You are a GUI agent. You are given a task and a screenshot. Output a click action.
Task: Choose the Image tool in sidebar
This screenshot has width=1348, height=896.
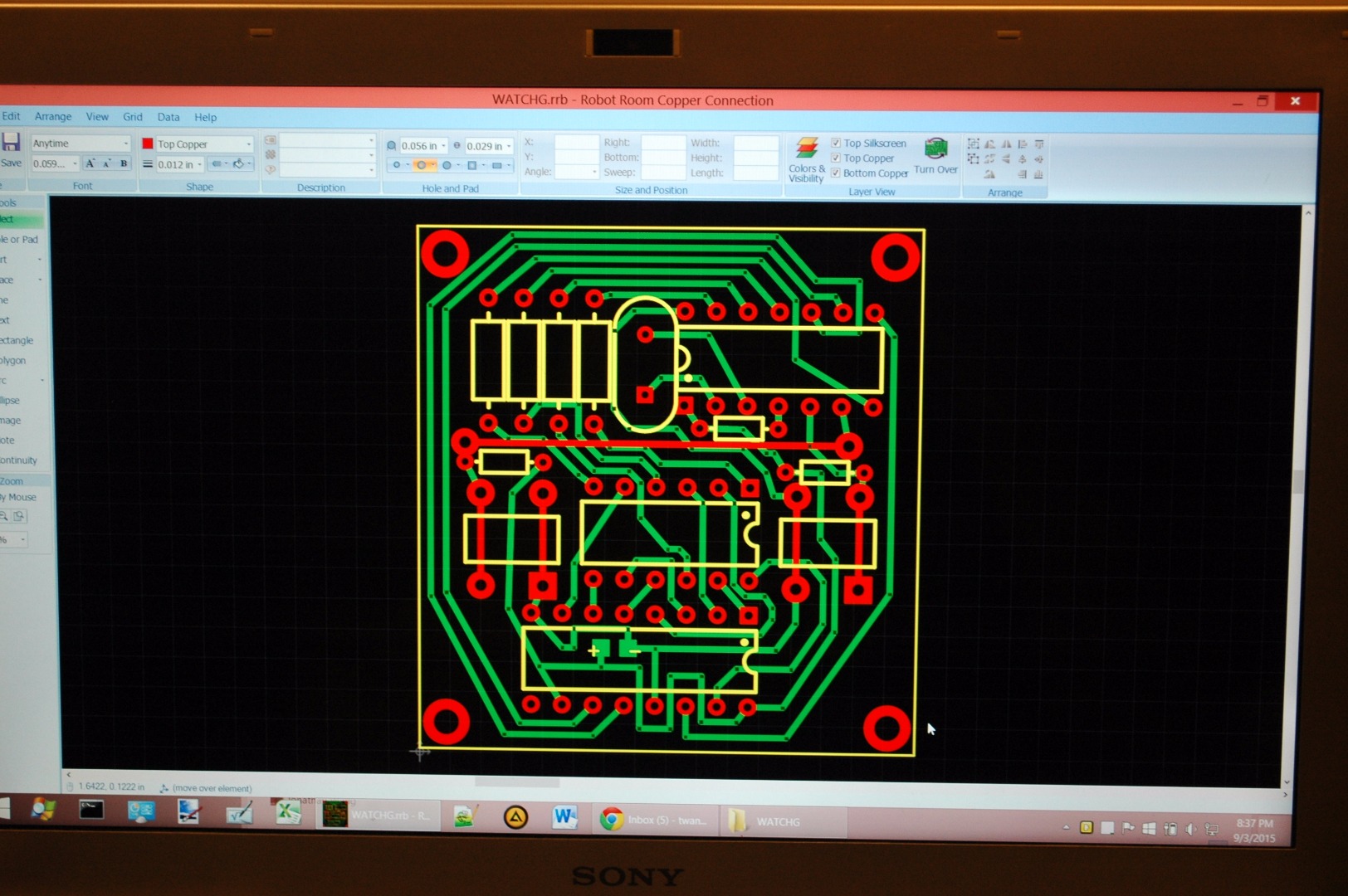[11, 420]
